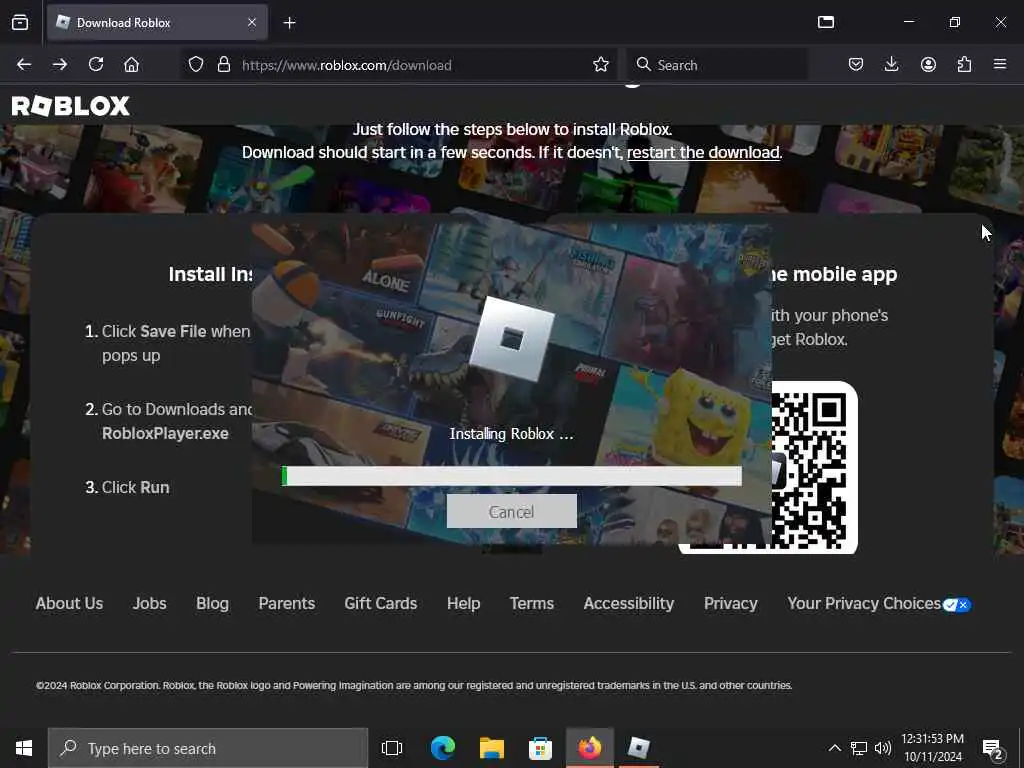Open the Gift Cards link

coord(381,603)
